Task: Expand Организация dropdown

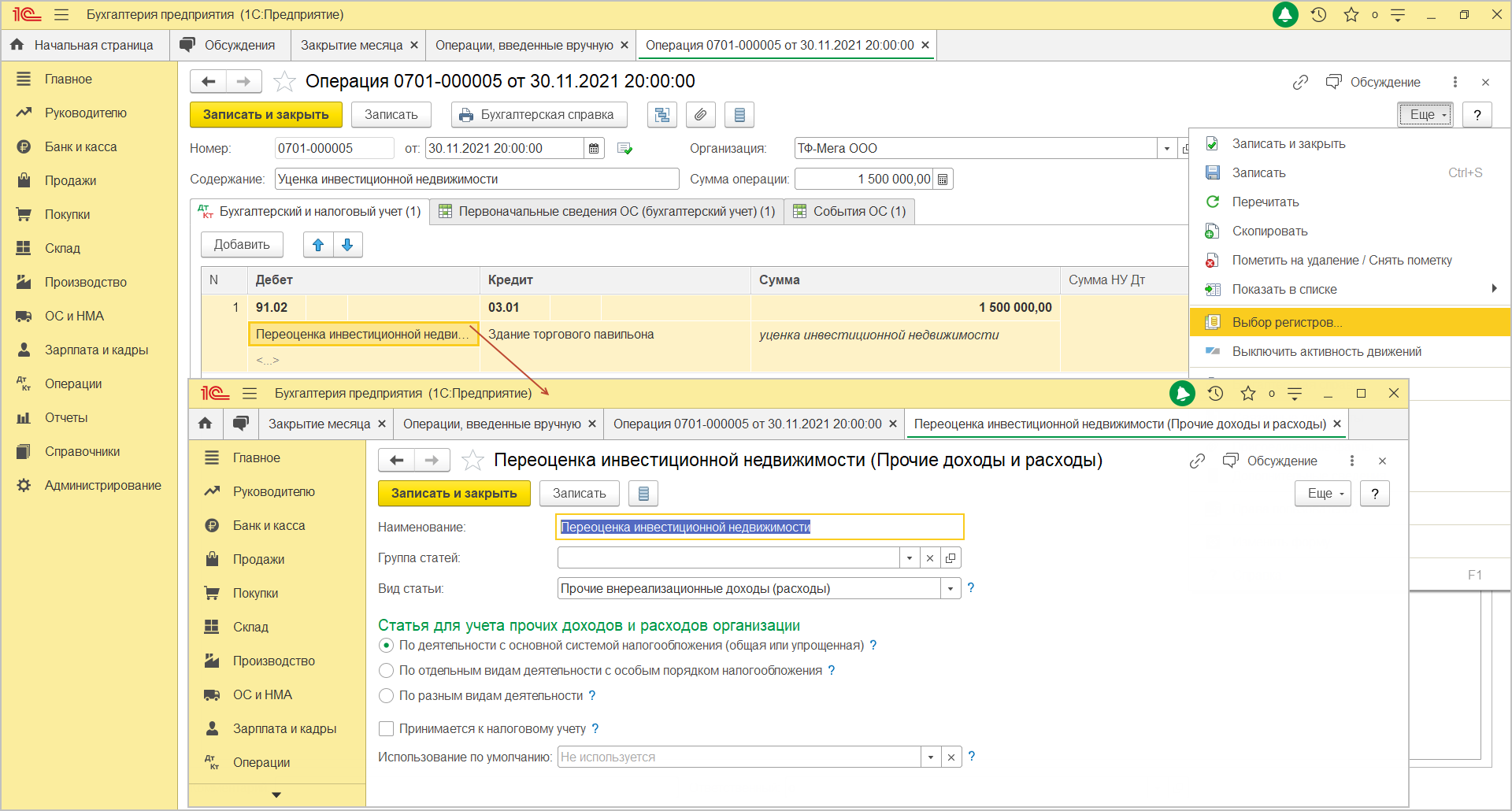Action: click(1167, 149)
